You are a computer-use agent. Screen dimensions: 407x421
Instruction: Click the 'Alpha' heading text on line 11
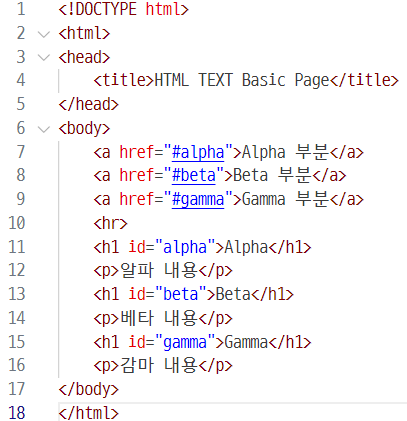pos(246,247)
